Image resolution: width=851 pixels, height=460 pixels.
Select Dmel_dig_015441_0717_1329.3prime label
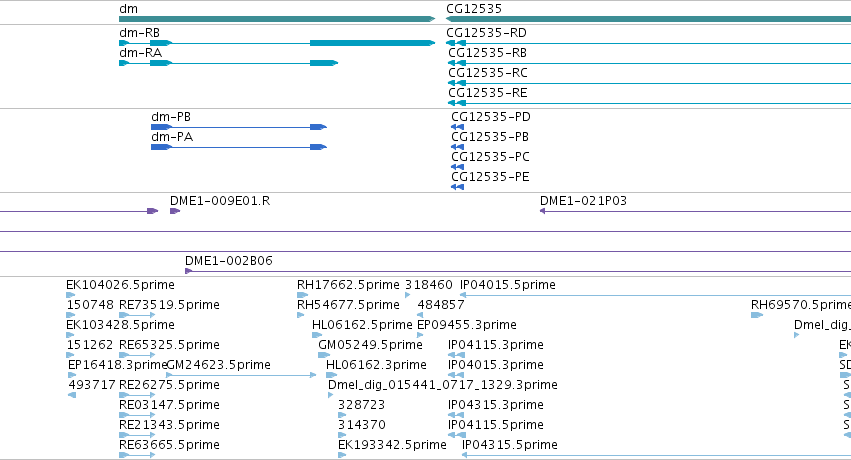coord(443,386)
